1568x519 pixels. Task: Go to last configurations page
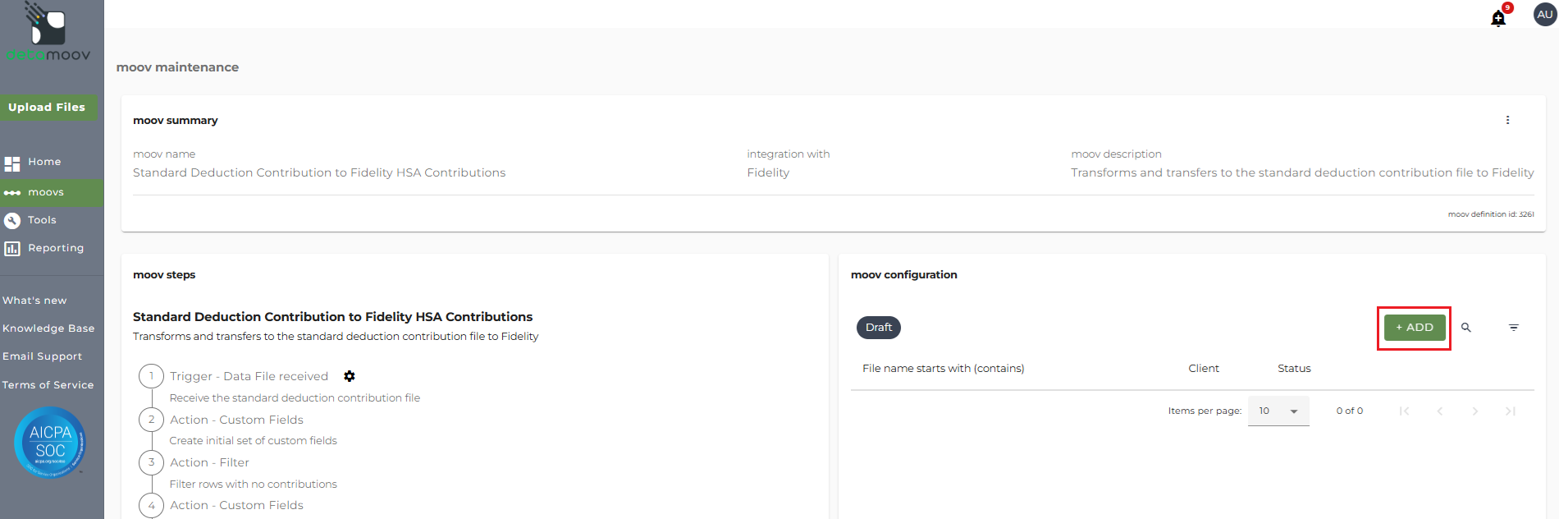pyautogui.click(x=1511, y=411)
